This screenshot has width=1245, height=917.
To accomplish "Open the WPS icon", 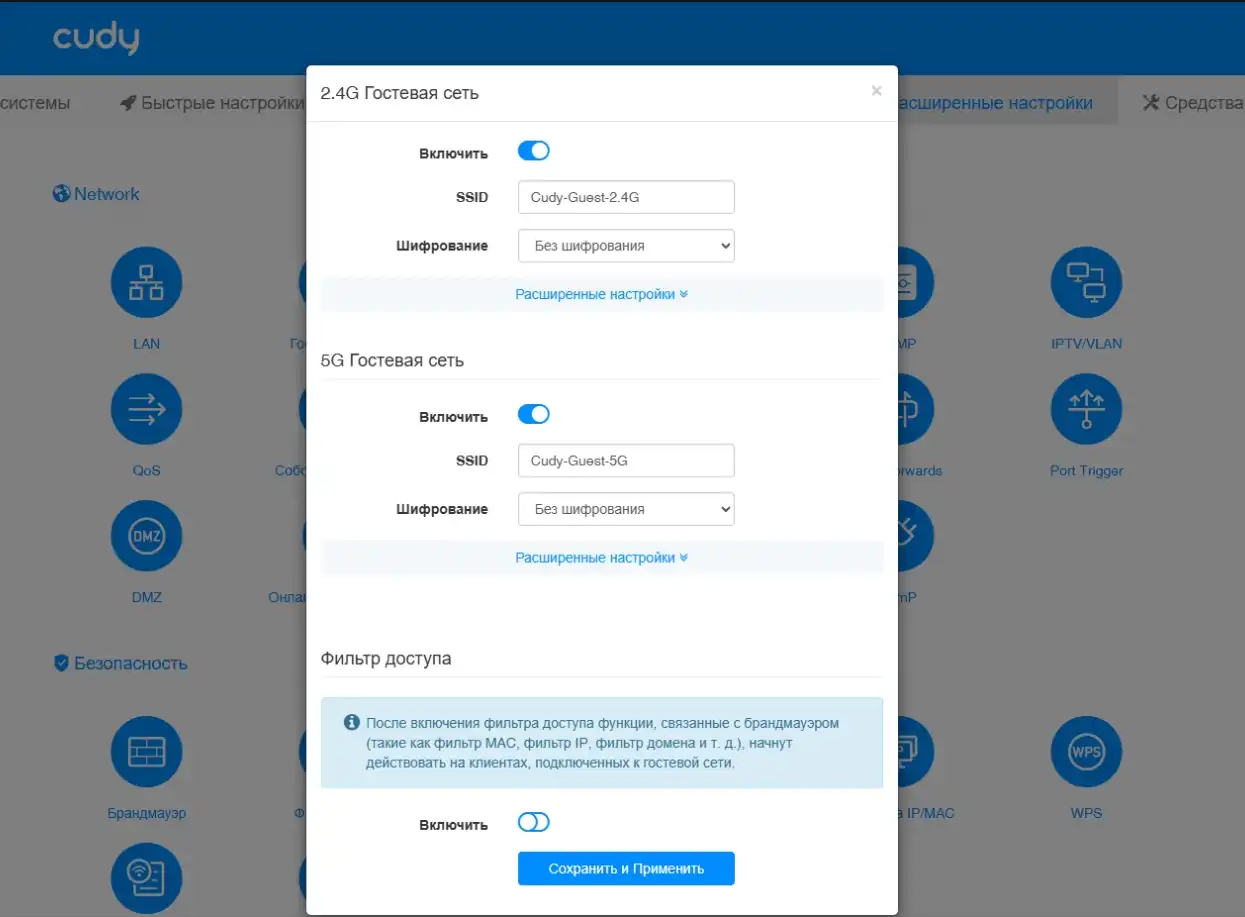I will click(1086, 753).
